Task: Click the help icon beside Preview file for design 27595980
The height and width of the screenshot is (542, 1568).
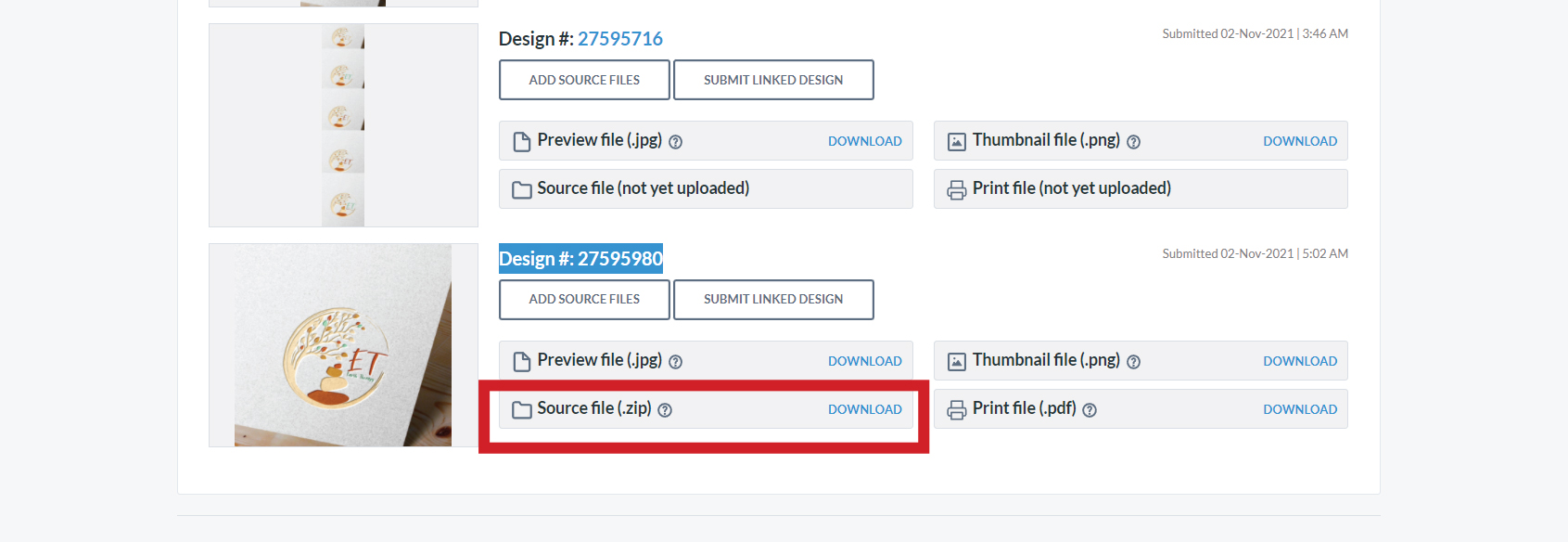Action: point(676,362)
